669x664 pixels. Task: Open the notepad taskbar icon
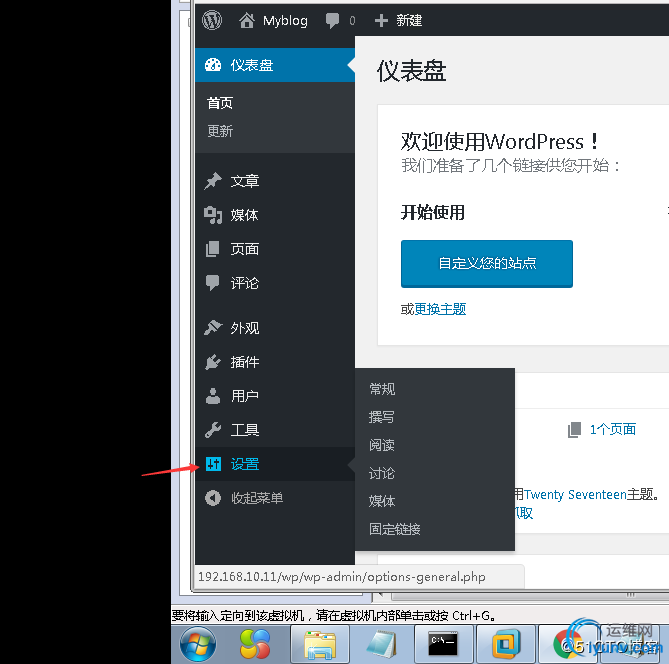(381, 645)
